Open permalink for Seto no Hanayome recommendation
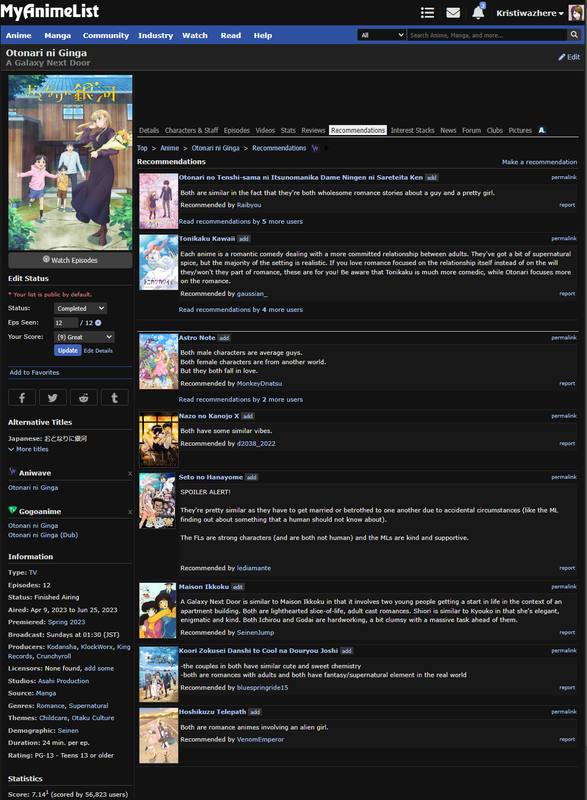This screenshot has width=587, height=800. click(564, 477)
